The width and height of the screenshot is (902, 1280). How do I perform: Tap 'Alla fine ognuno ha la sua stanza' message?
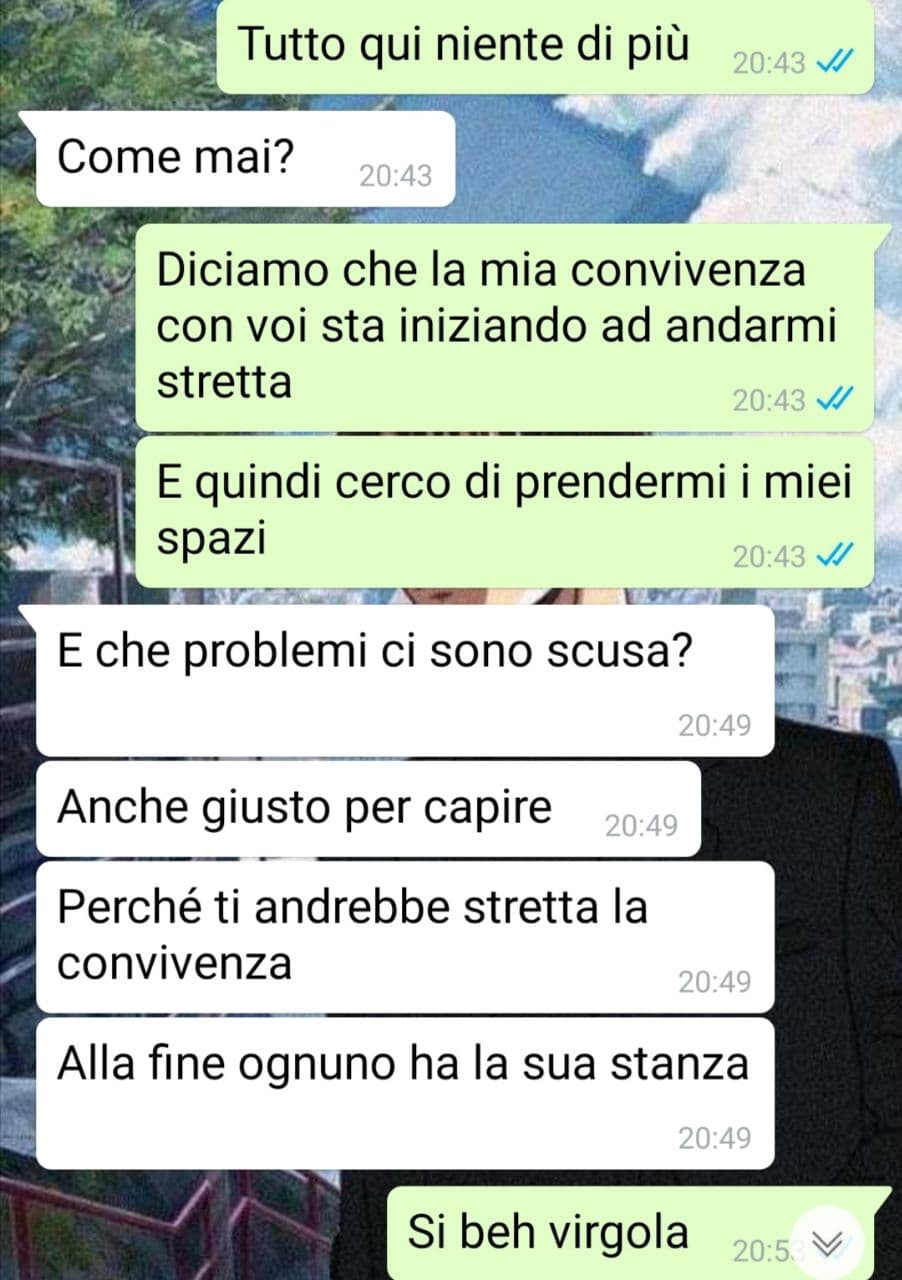click(x=405, y=1093)
